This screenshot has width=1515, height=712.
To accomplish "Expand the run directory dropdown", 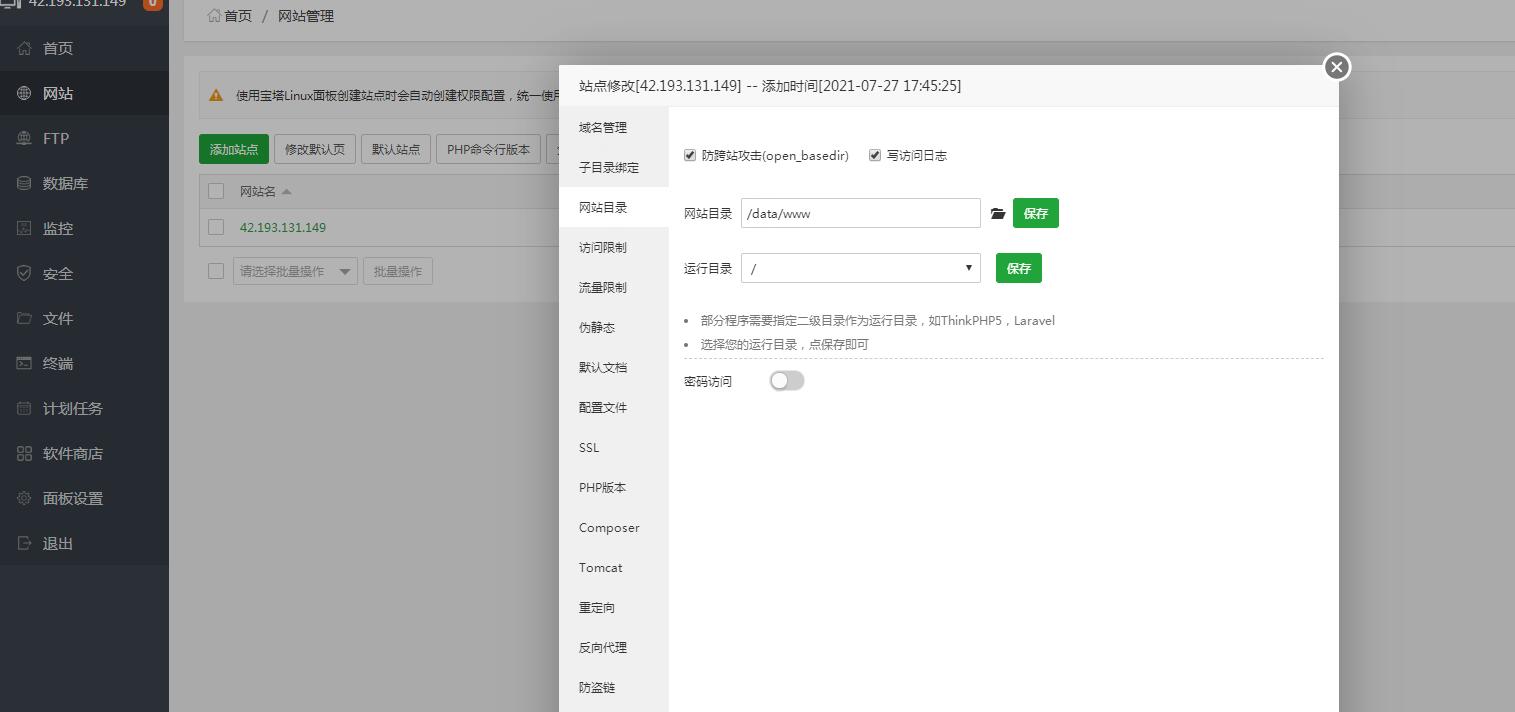I will [x=860, y=268].
